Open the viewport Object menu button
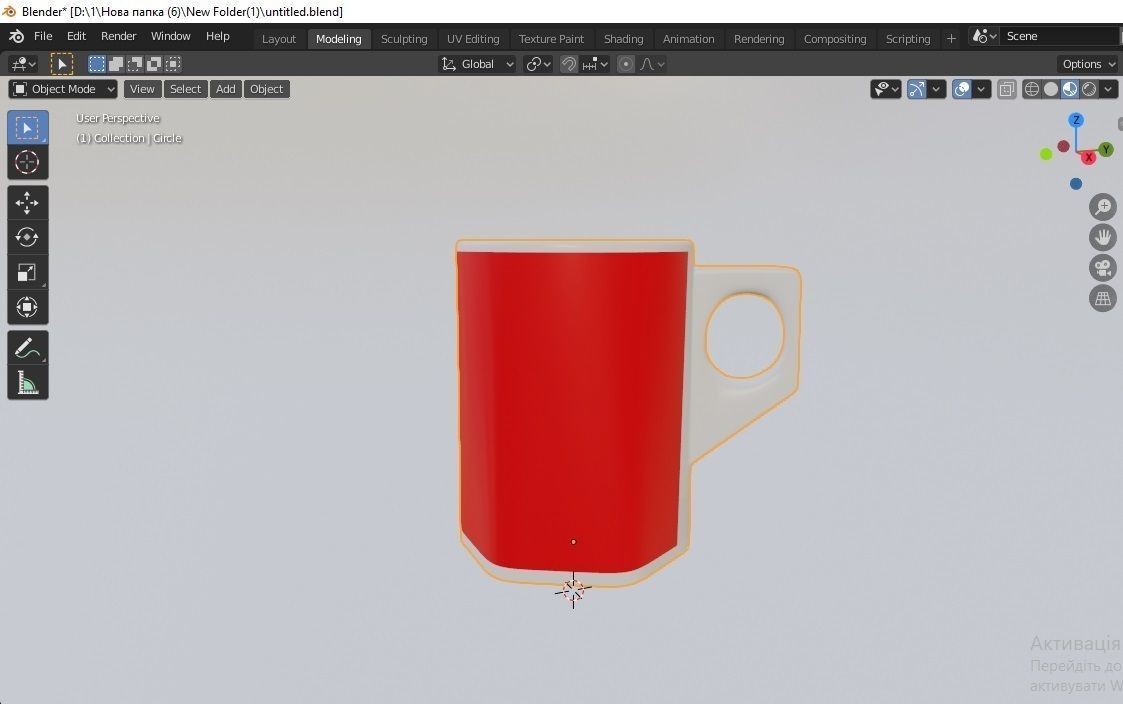Screen dimensions: 1123x704 click(x=266, y=89)
